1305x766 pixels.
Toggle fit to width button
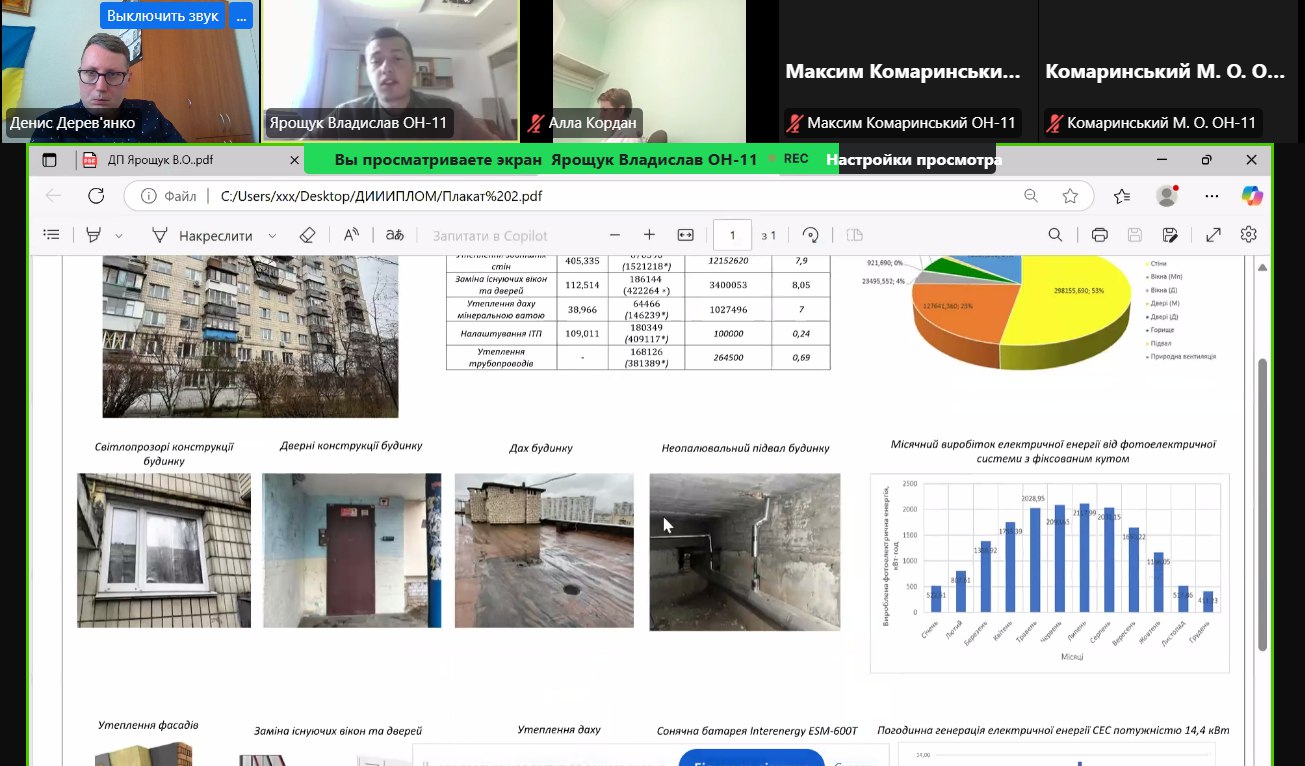point(685,235)
